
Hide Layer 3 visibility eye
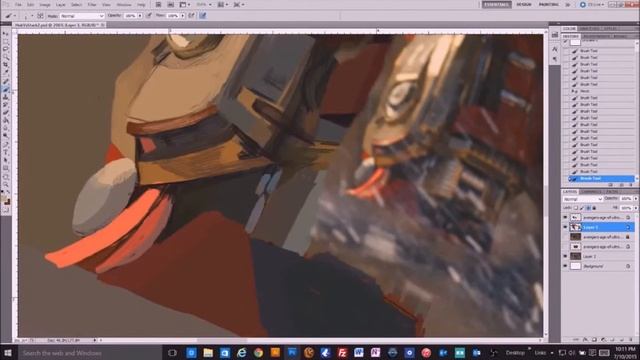click(565, 227)
